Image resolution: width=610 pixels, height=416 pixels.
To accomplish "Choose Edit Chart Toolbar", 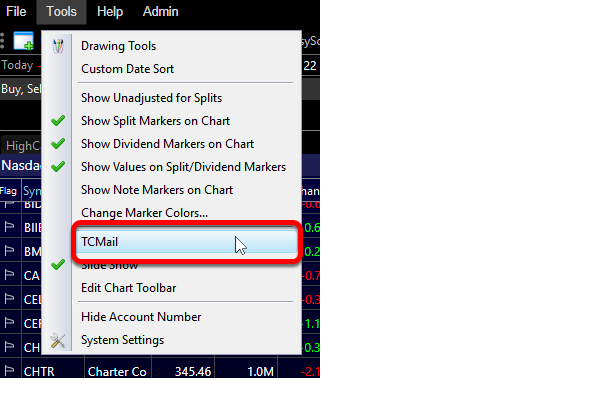I will tap(128, 288).
